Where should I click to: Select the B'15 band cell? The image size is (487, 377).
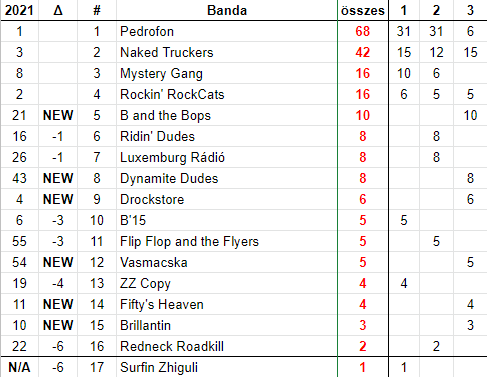227,220
